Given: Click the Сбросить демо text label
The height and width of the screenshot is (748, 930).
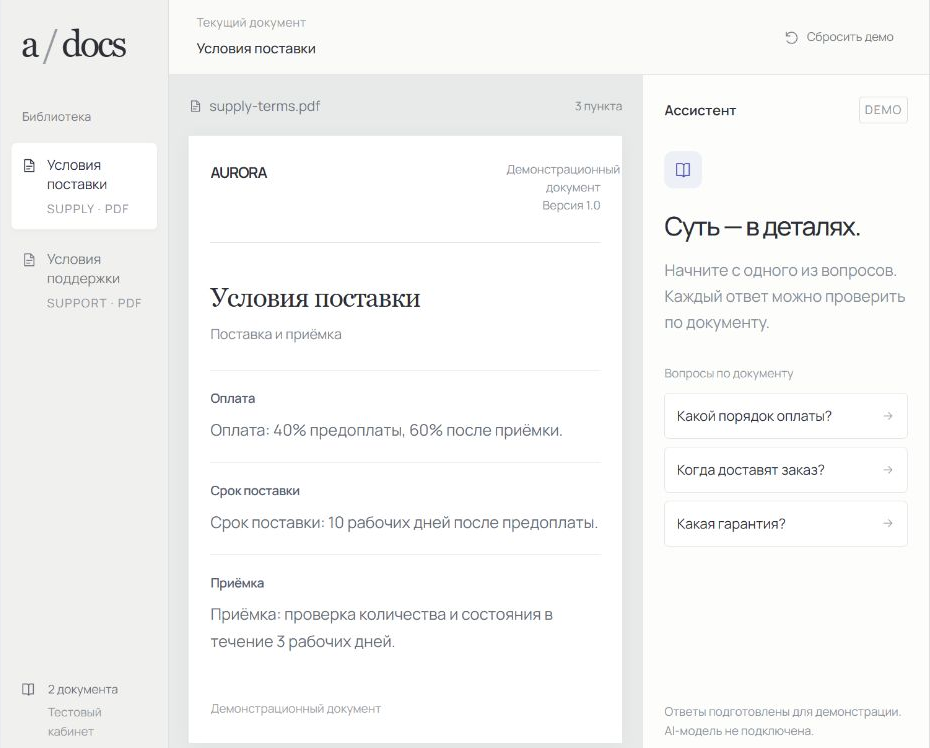Looking at the screenshot, I should (849, 37).
